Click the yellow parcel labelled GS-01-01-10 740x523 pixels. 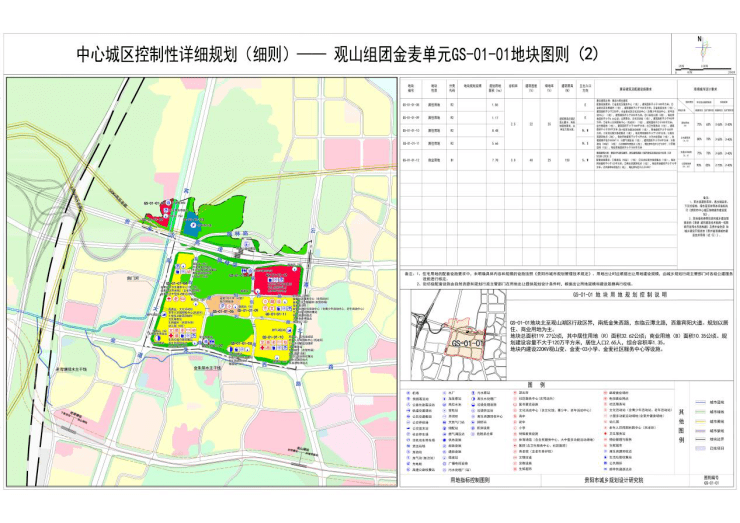point(274,342)
